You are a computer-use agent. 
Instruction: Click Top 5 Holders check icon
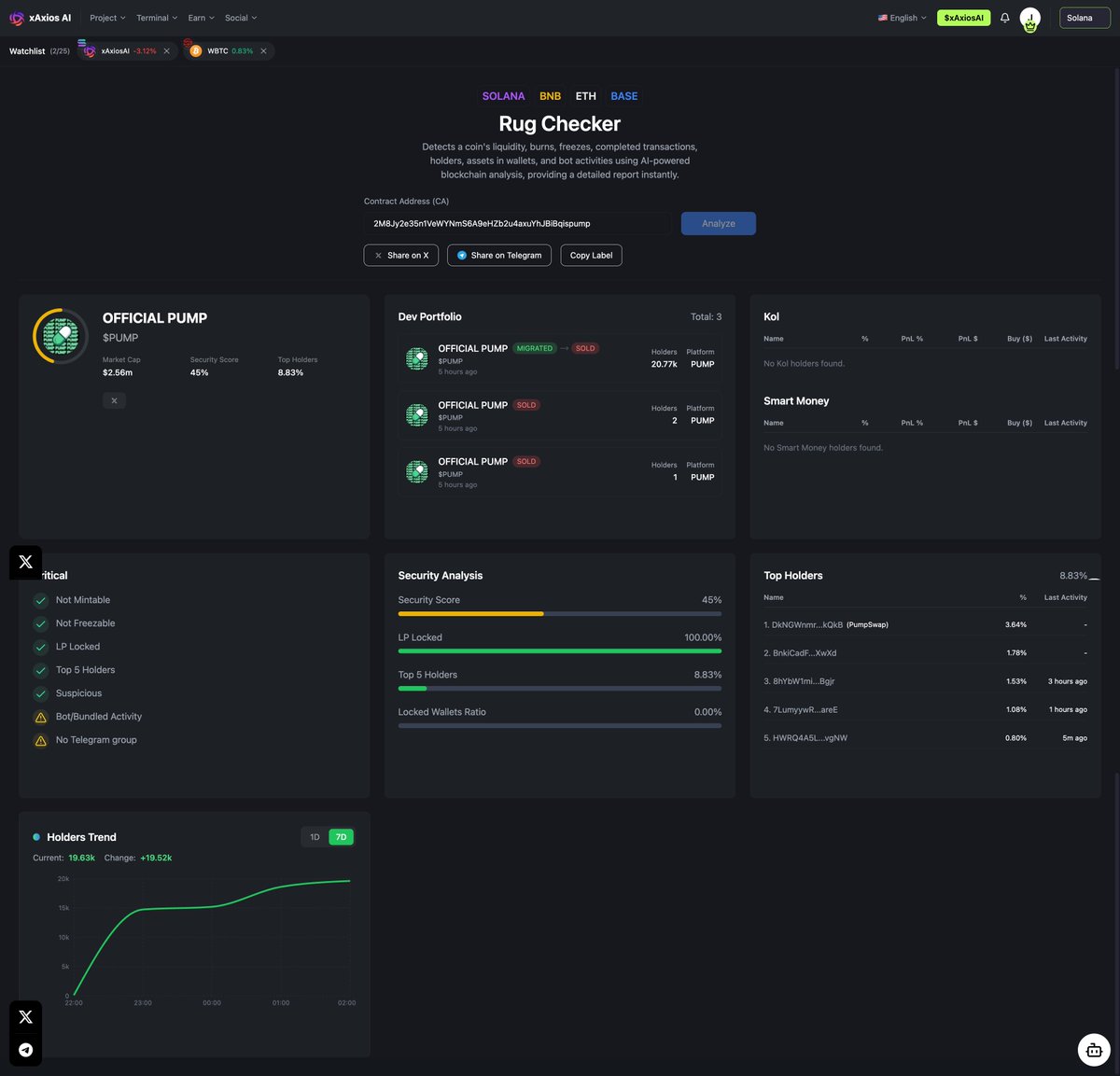40,670
